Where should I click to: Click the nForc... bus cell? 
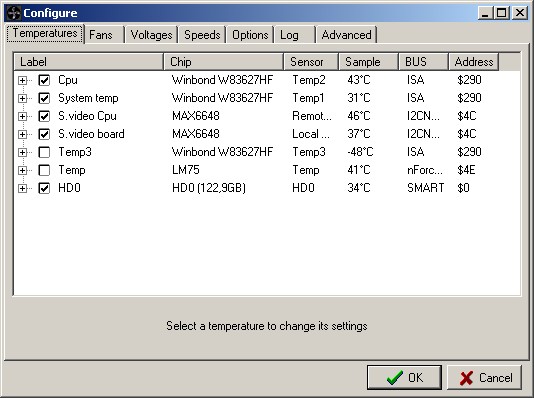[425, 170]
